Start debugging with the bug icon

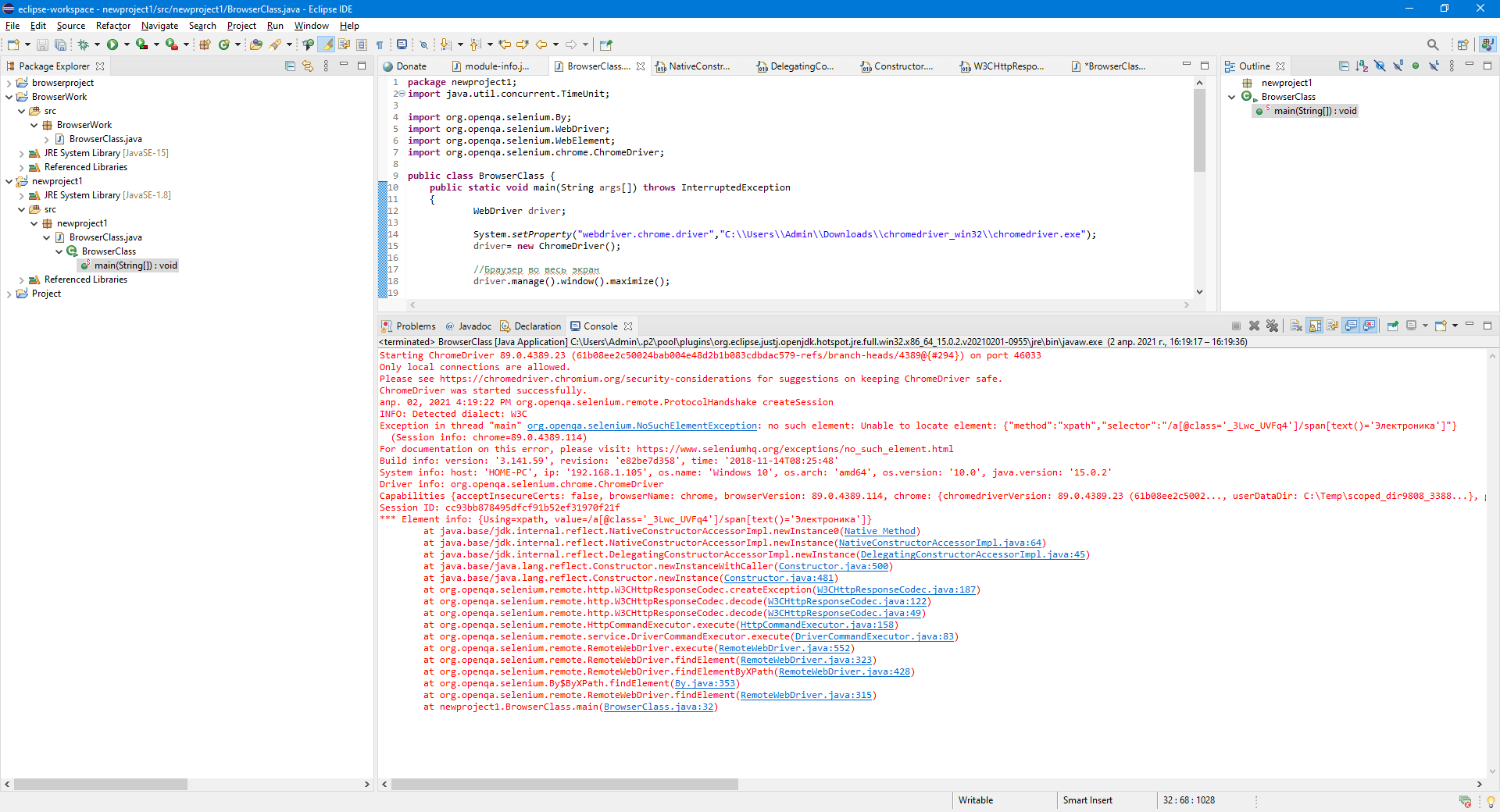(83, 45)
